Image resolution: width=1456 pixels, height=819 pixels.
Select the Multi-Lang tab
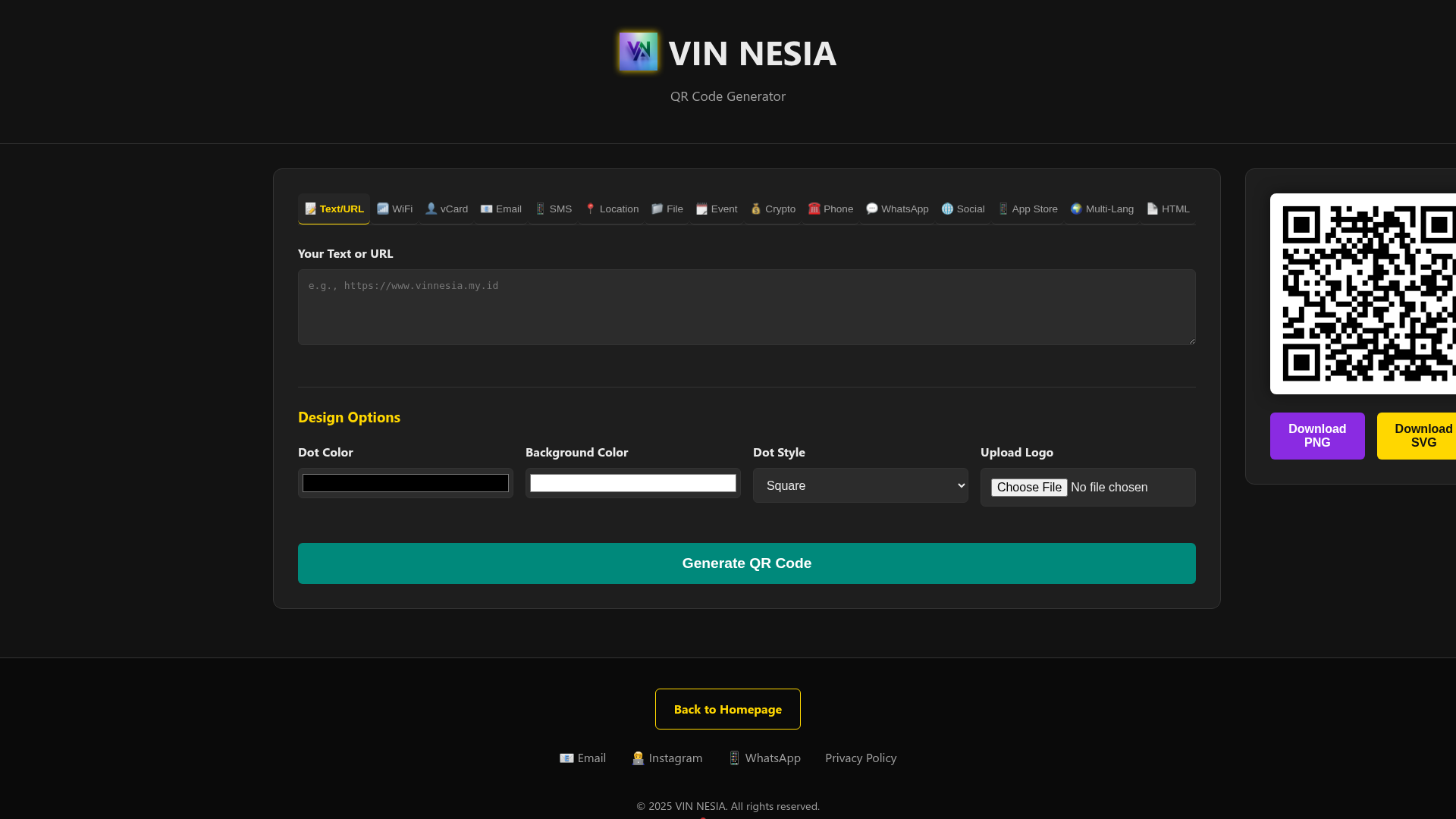coord(1101,209)
